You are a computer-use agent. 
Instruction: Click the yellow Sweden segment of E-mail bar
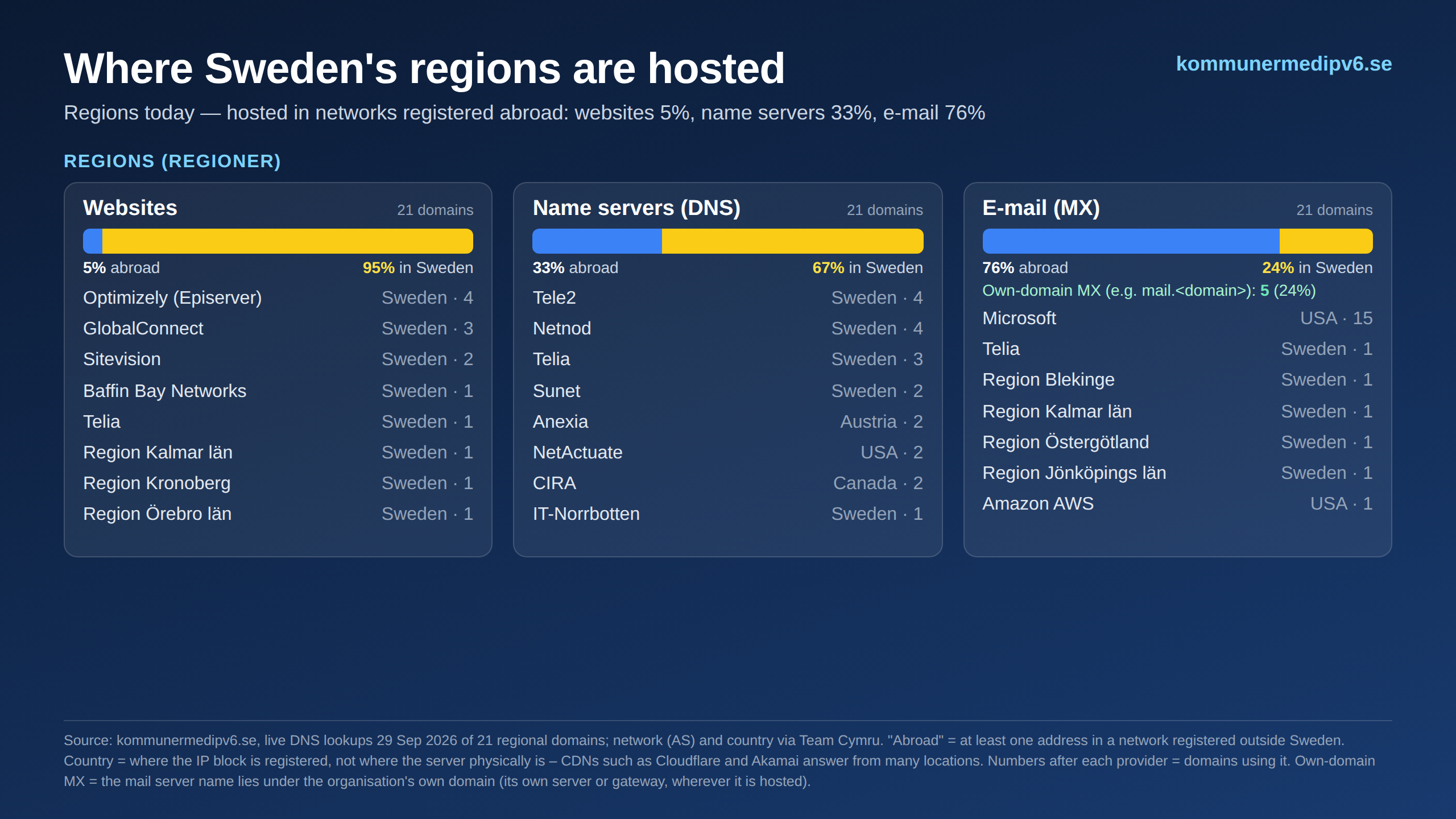(x=1326, y=241)
